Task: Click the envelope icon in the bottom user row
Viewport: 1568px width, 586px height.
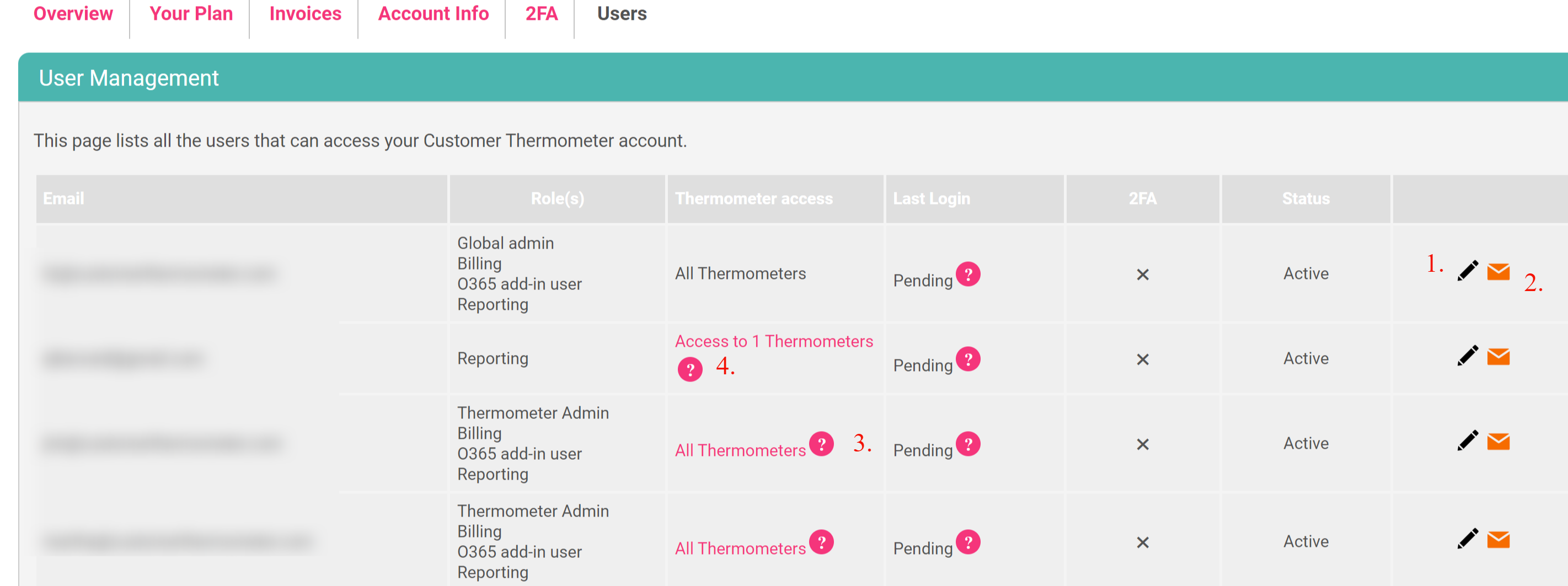Action: tap(1498, 539)
